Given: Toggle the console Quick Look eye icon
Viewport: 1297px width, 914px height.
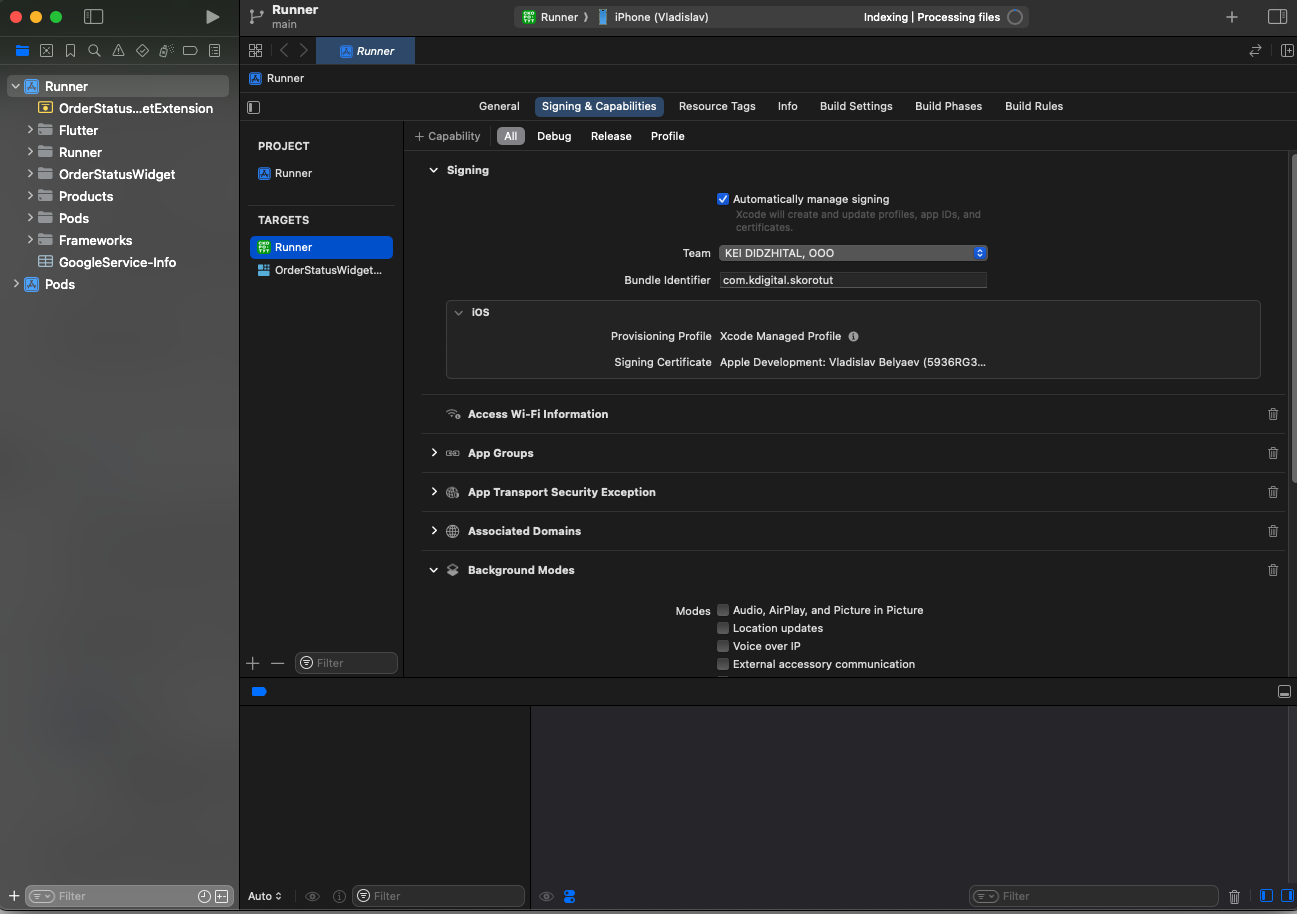Looking at the screenshot, I should 546,896.
